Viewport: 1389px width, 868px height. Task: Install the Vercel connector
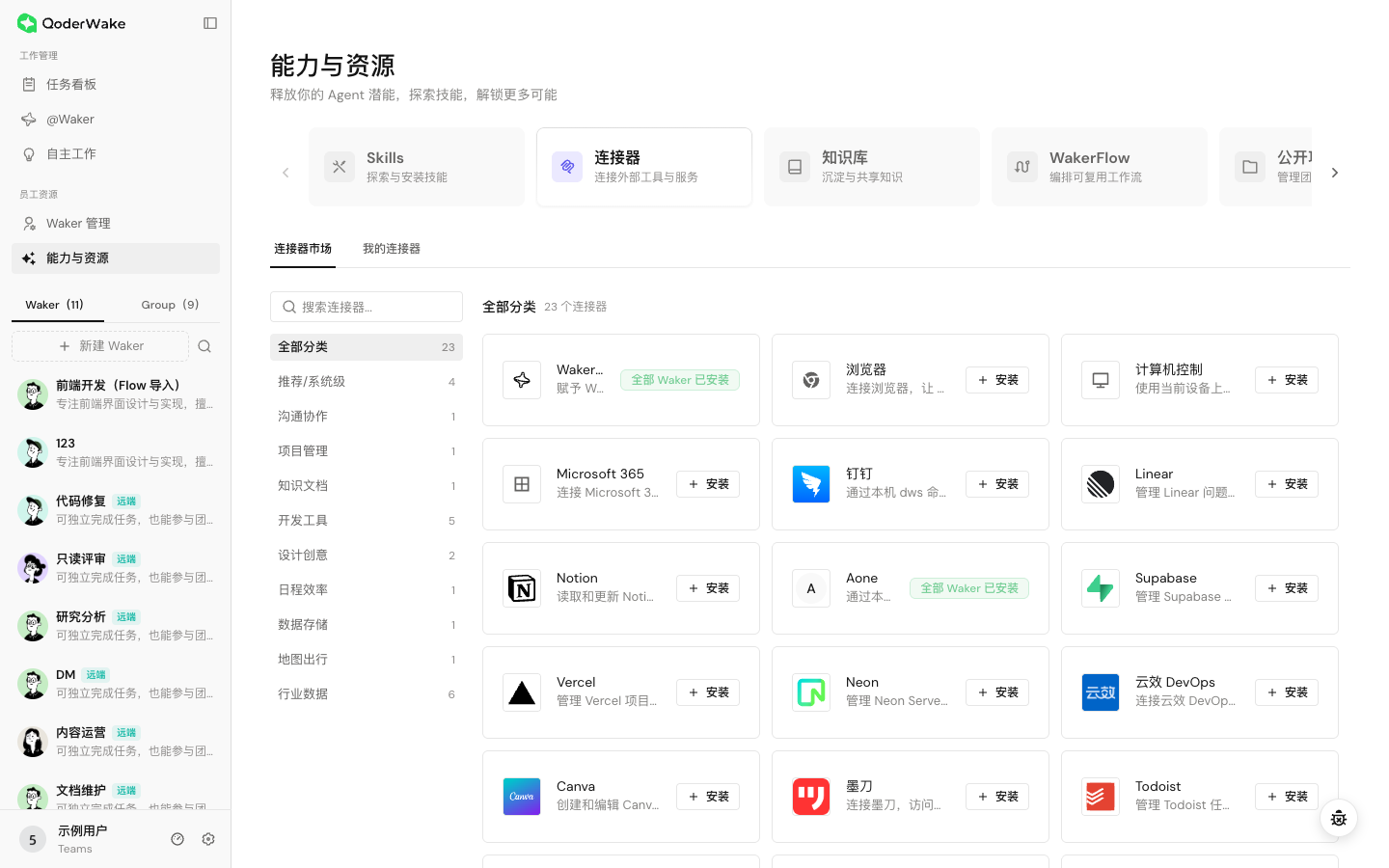(708, 692)
